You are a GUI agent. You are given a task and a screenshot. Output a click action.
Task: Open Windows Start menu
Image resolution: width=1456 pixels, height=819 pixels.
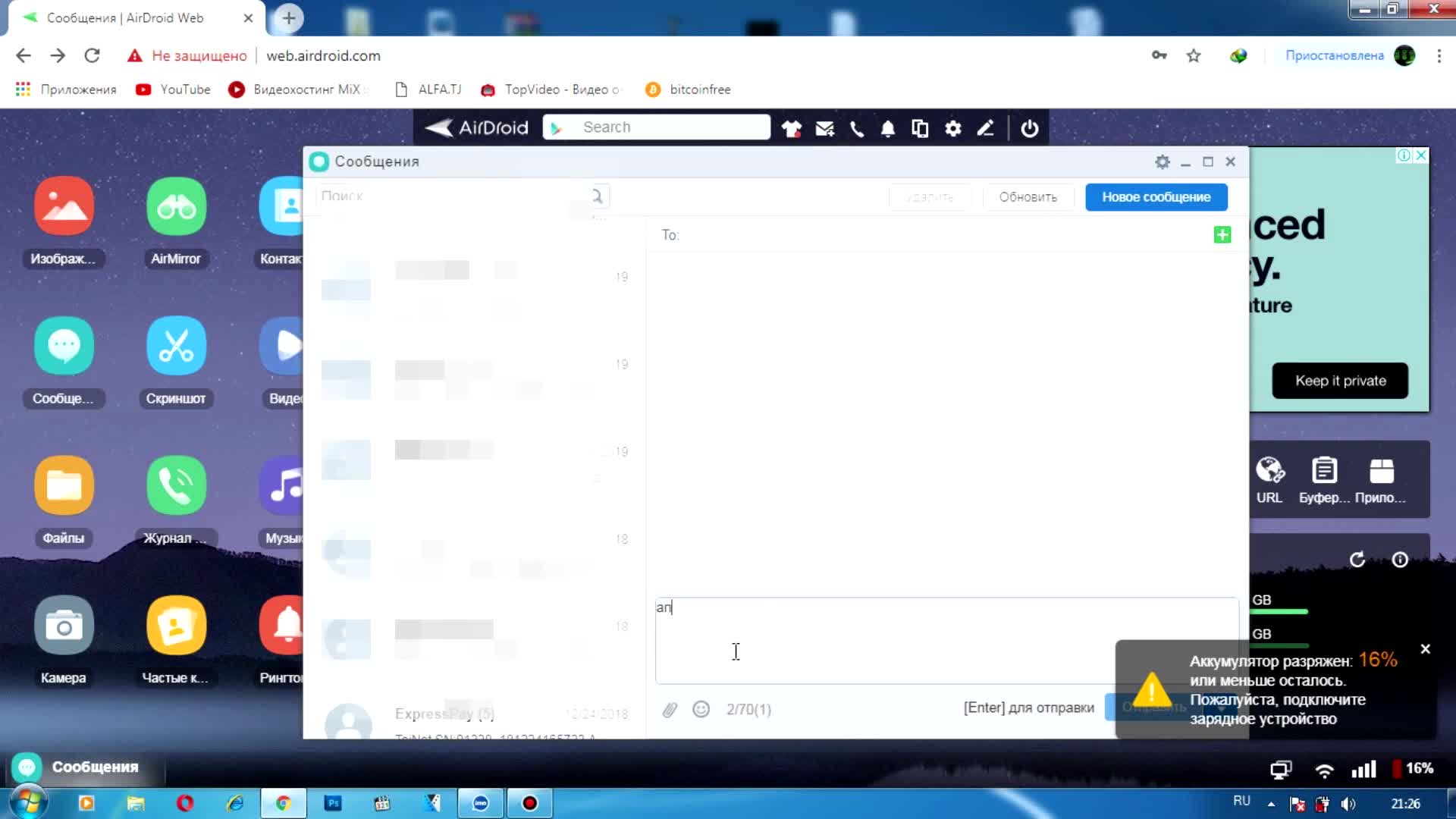[x=28, y=803]
